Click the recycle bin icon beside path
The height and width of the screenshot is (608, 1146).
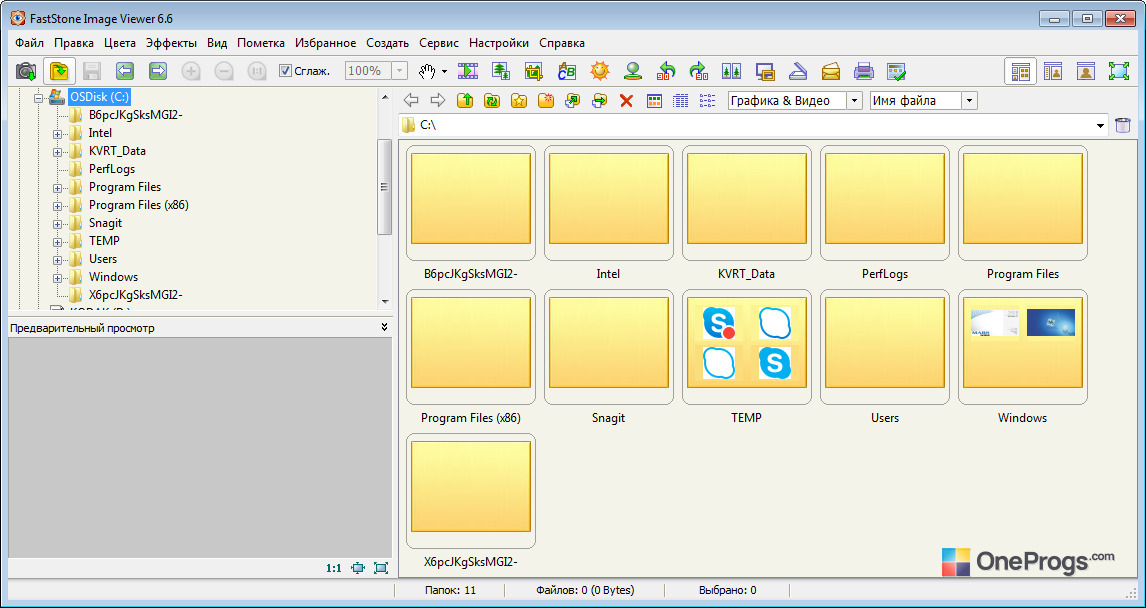click(1123, 125)
